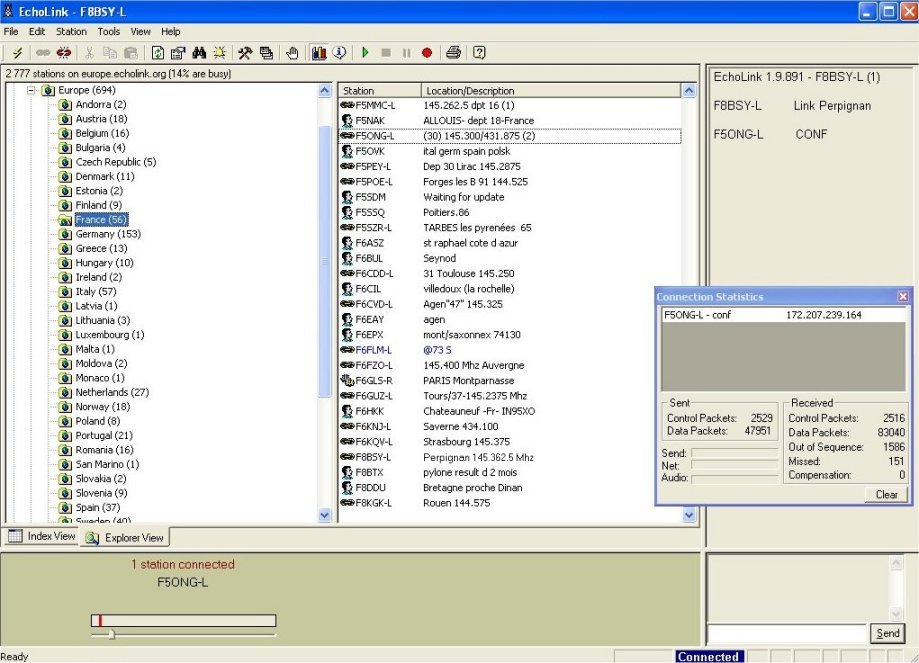The width and height of the screenshot is (919, 663).
Task: Click the cut scissors icon
Action: [89, 53]
